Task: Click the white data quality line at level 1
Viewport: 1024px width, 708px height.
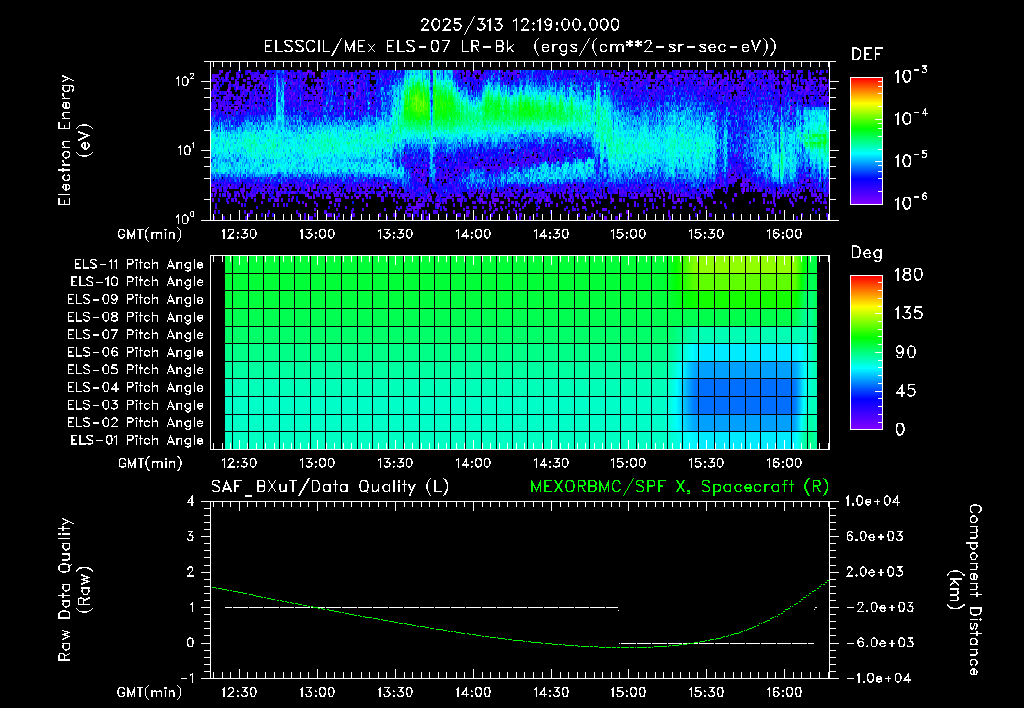Action: [422, 607]
